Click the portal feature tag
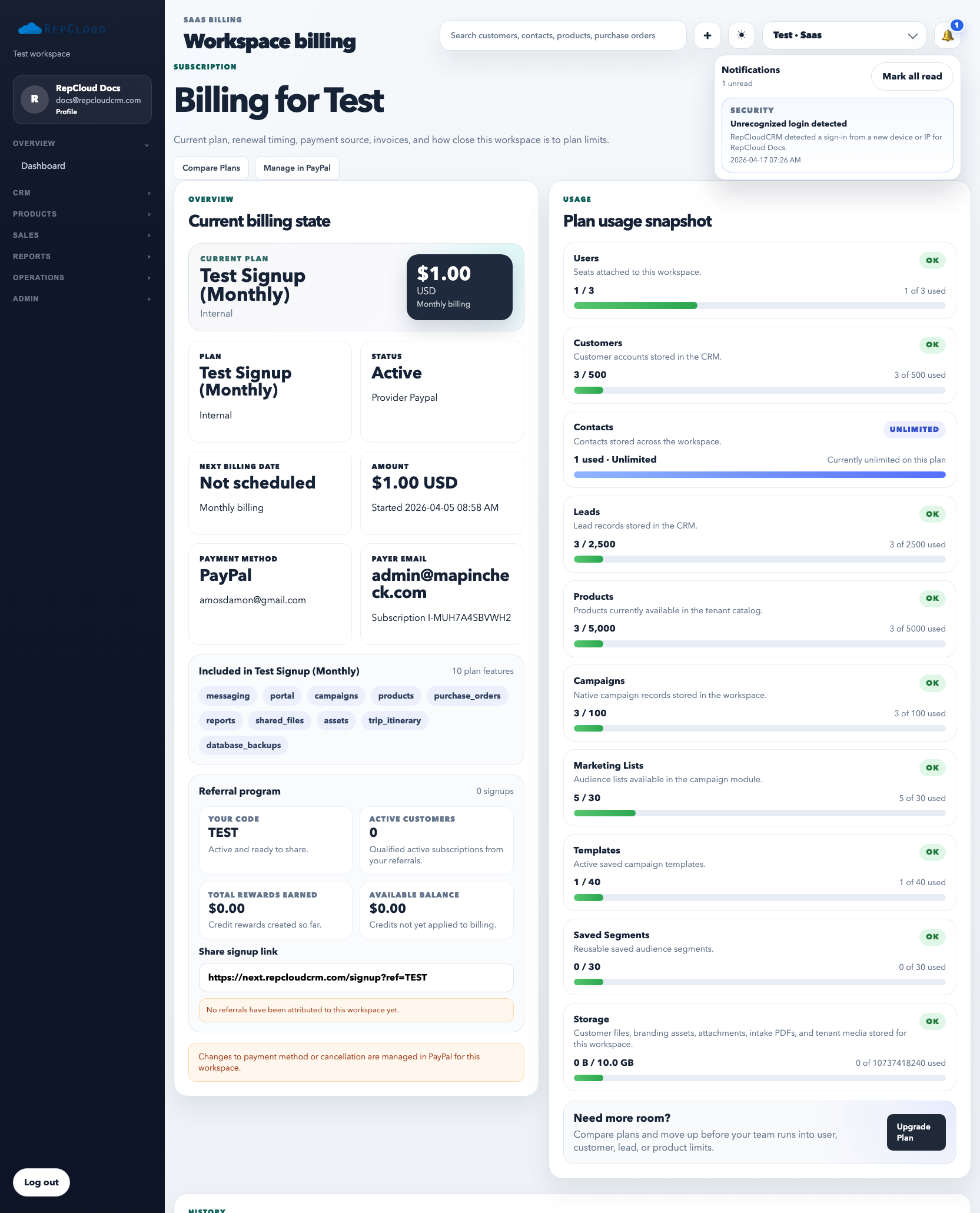 point(282,696)
